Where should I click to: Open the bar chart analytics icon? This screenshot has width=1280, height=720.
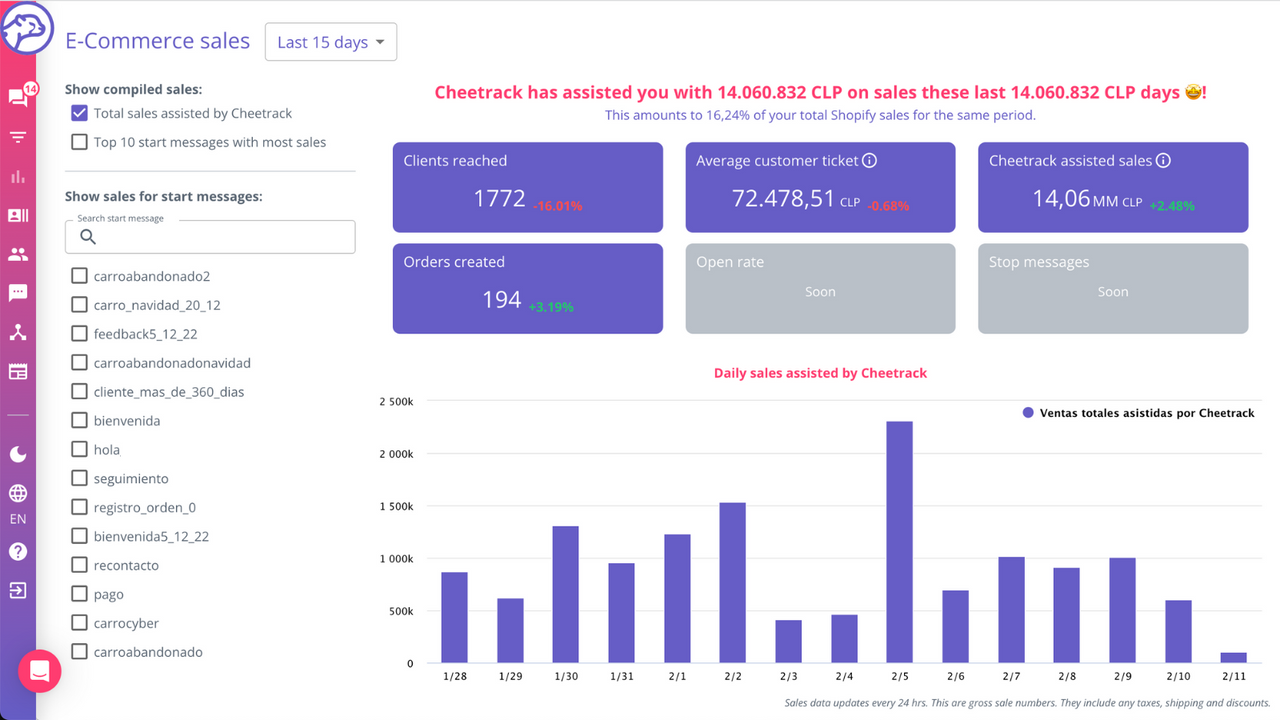(x=18, y=176)
